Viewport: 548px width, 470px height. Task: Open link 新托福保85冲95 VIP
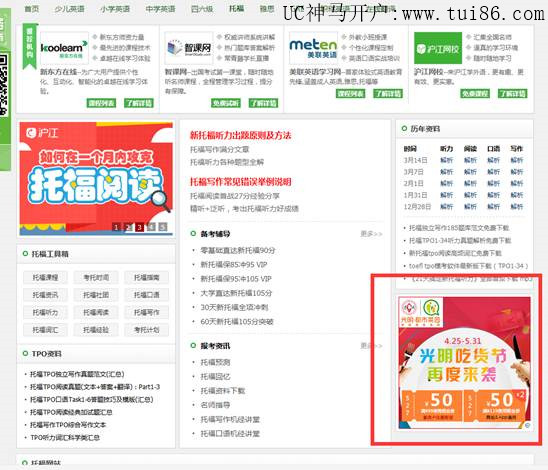click(x=233, y=265)
